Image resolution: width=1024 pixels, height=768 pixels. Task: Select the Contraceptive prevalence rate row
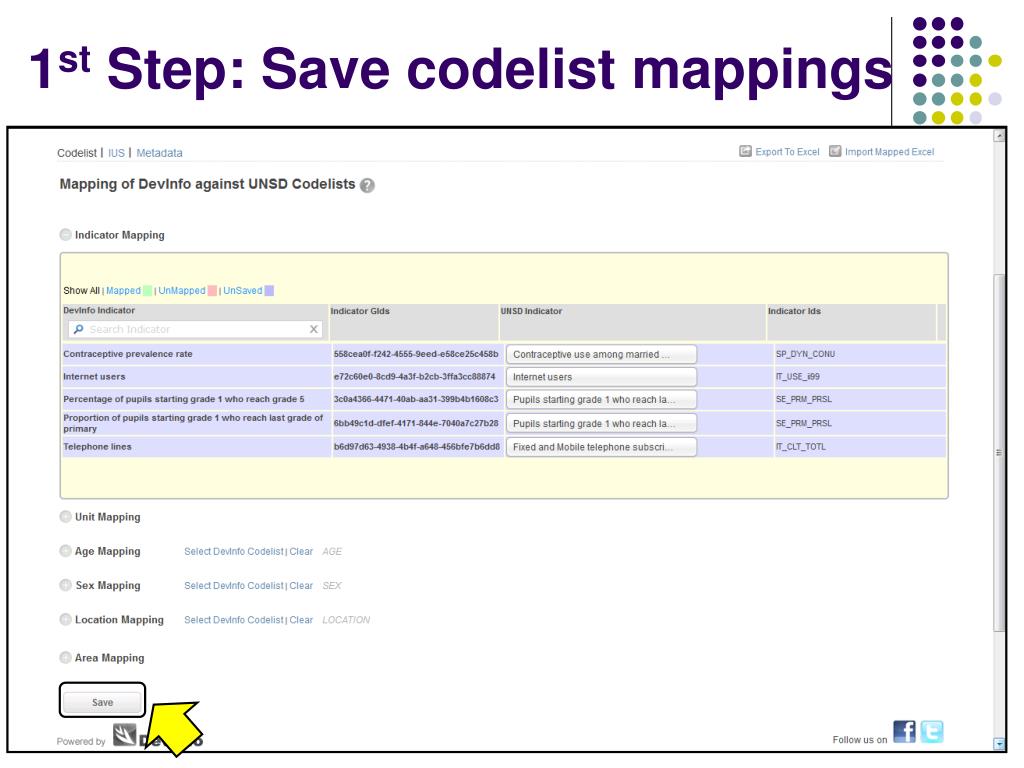[x=504, y=354]
